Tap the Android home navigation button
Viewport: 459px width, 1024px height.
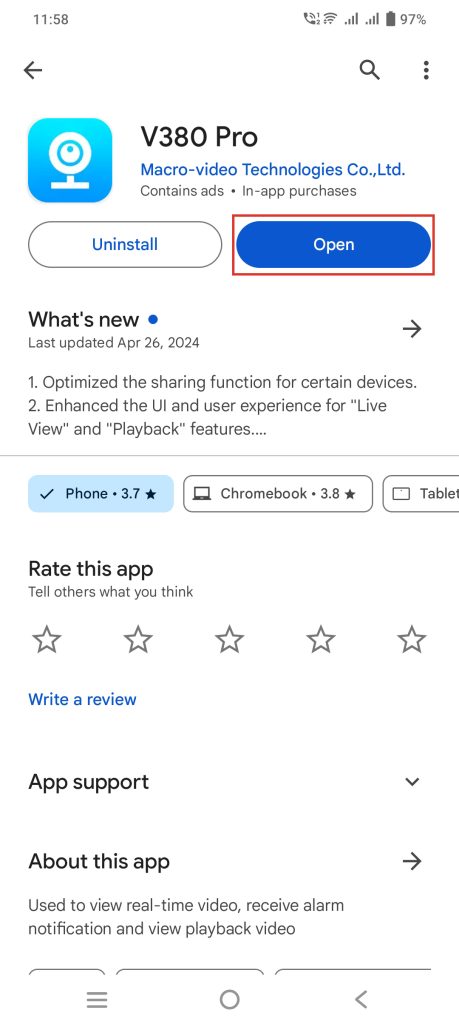[229, 999]
